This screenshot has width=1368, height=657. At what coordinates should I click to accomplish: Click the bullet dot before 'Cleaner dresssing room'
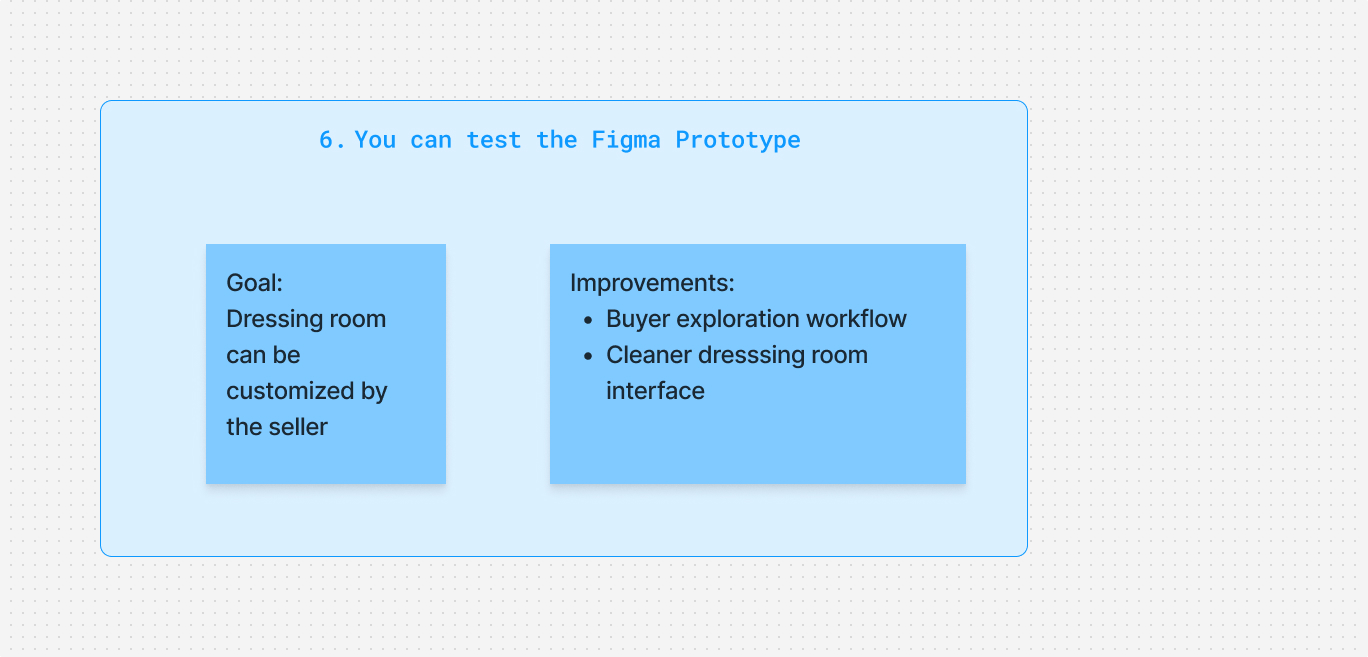[589, 356]
